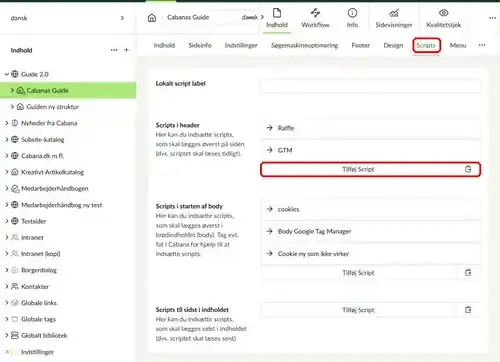This screenshot has width=500, height=362.
Task: Add new content with plus icon
Action: click(126, 50)
